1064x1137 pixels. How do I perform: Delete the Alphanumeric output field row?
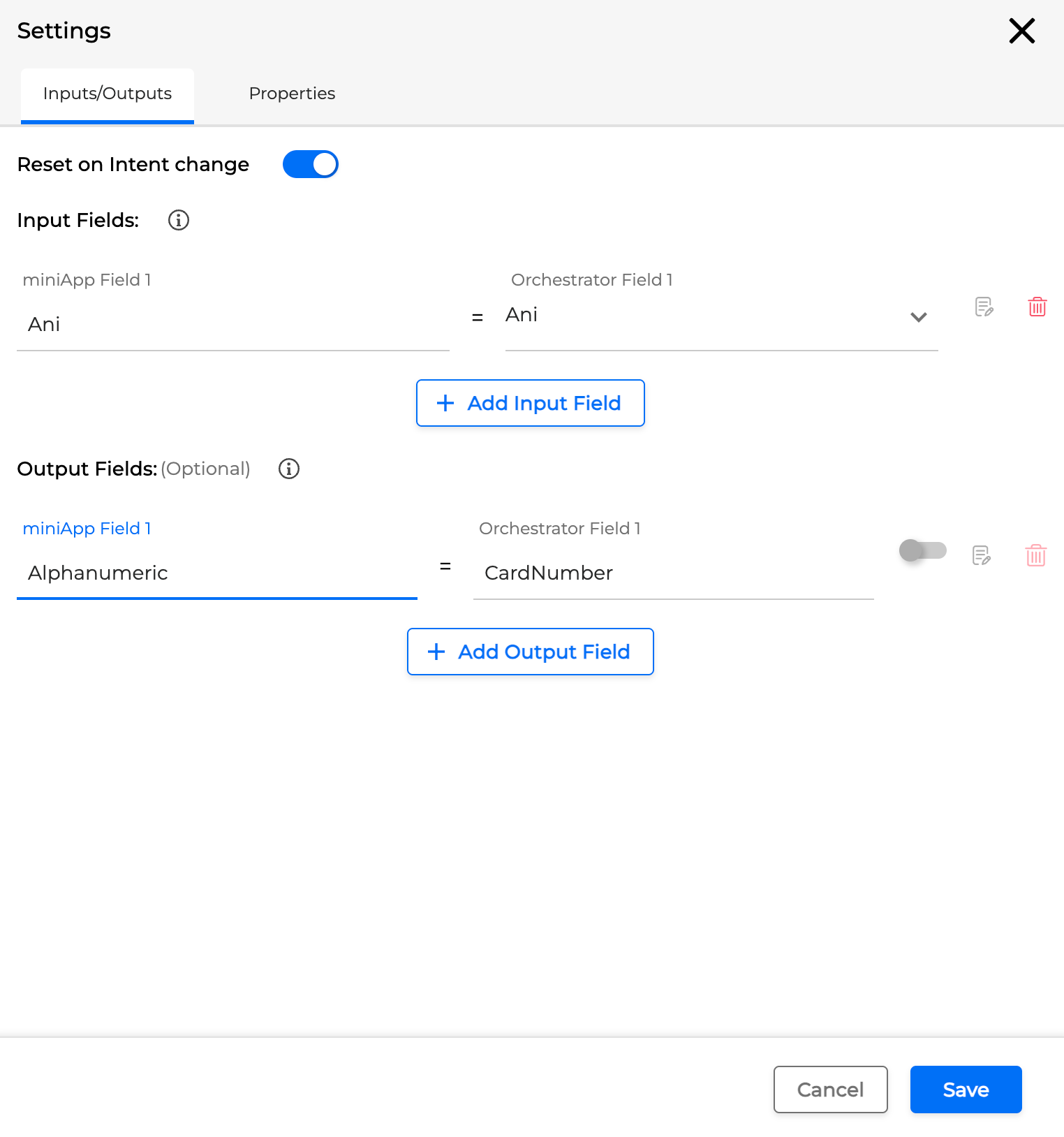click(x=1035, y=555)
